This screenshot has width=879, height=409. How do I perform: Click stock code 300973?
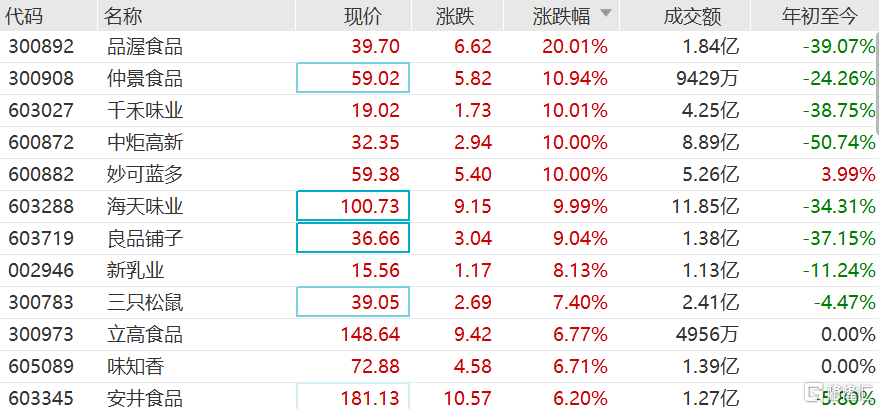[x=41, y=335]
